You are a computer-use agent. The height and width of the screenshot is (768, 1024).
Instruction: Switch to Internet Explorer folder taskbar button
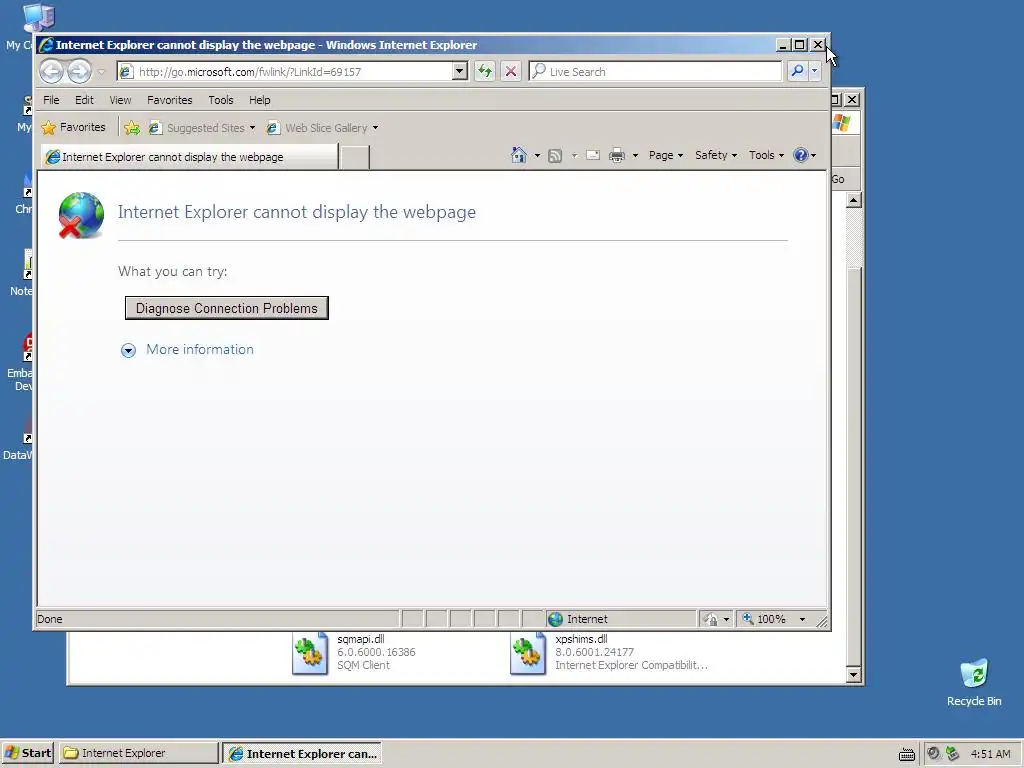point(138,753)
